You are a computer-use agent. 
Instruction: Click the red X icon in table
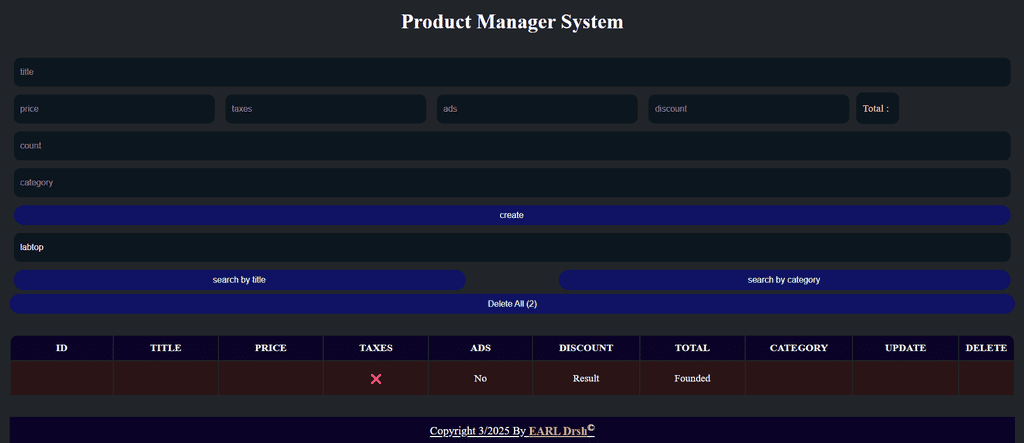click(x=376, y=379)
